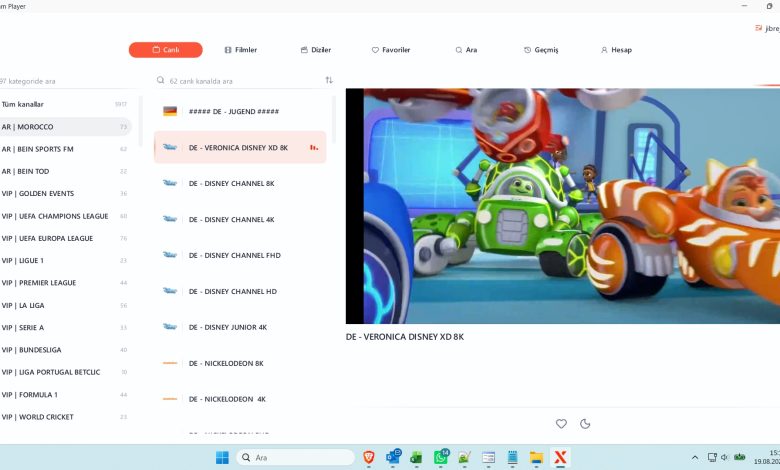
Task: Switch to the Diziler tab
Action: coord(316,50)
